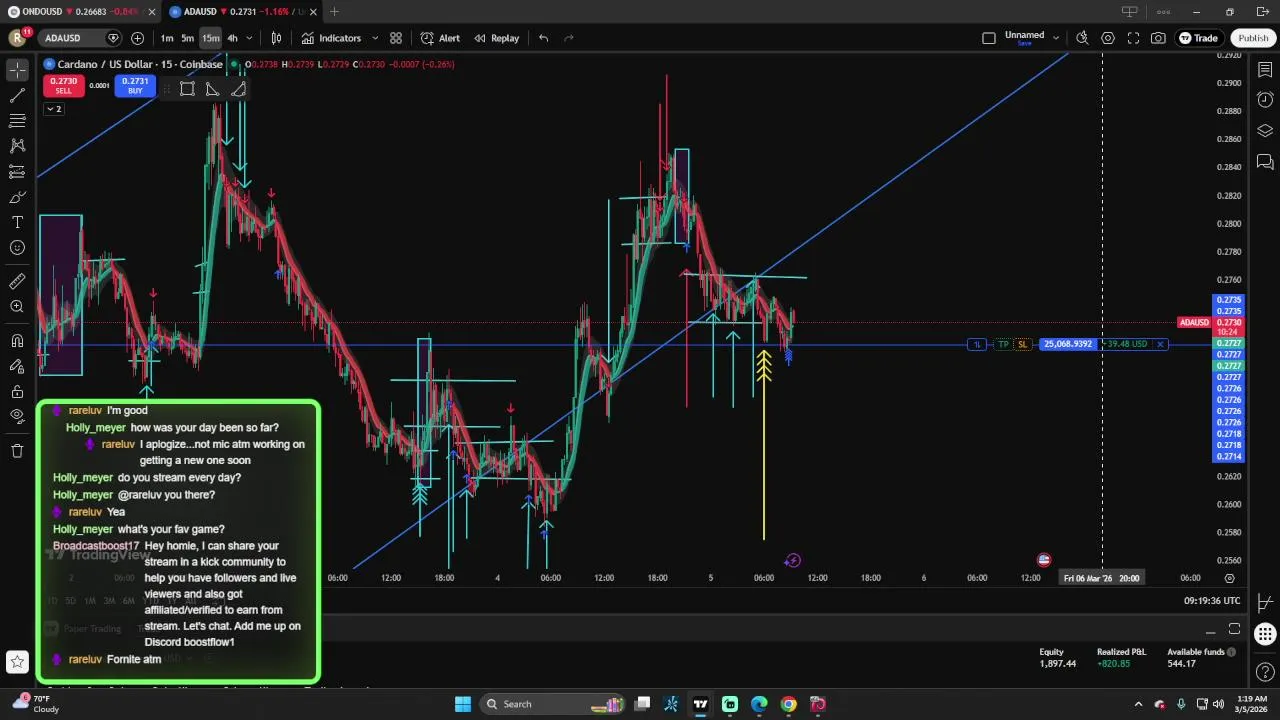Select the 4h timeframe
The height and width of the screenshot is (720, 1280).
point(232,38)
